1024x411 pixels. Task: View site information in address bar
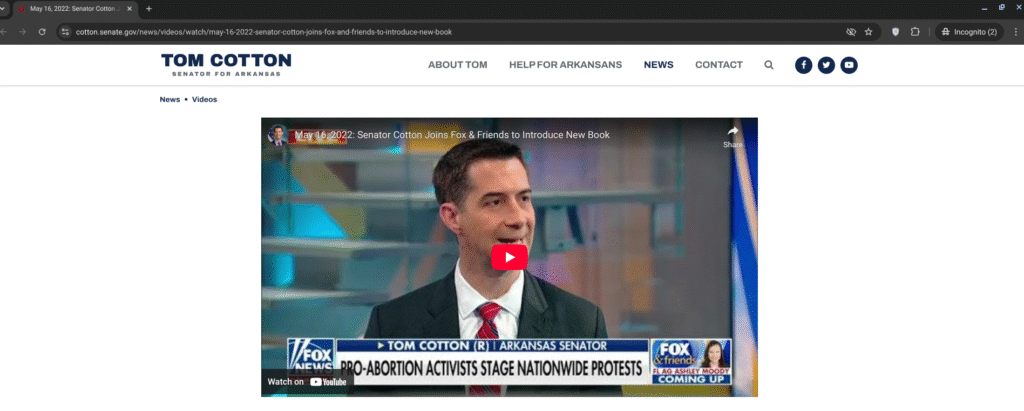pyautogui.click(x=65, y=32)
